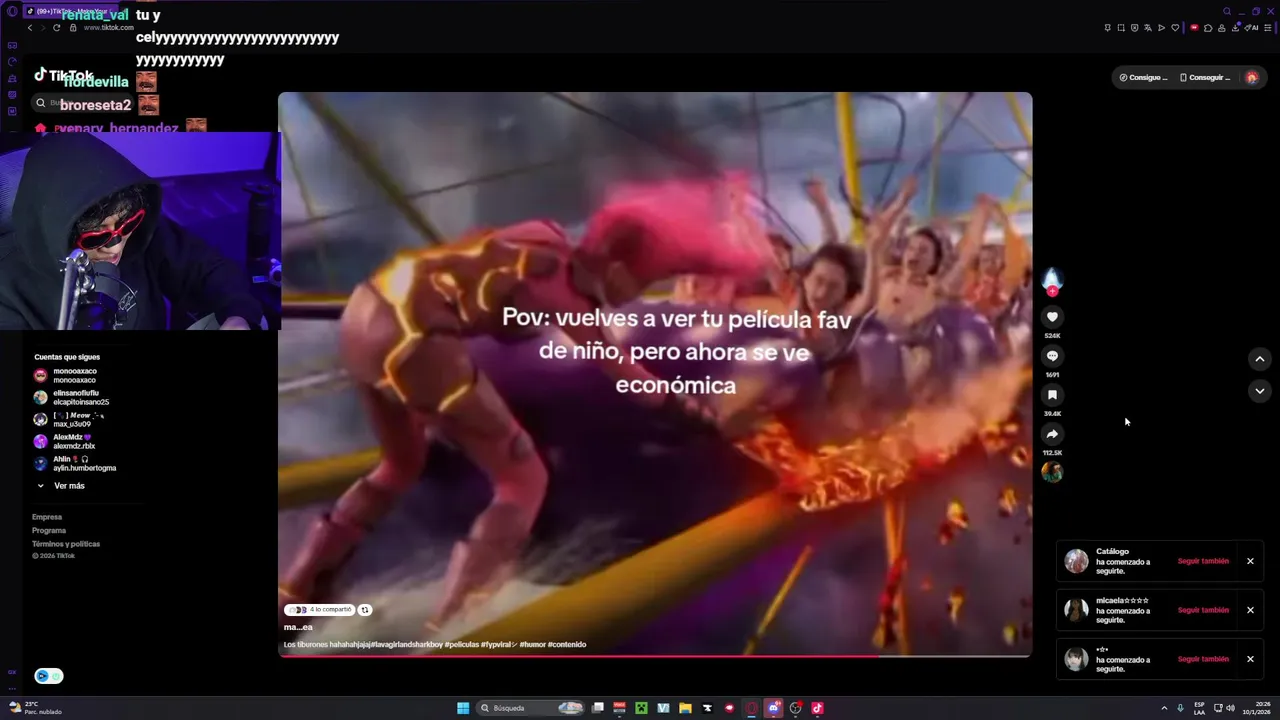Open the pinboard pin icon in the toolbar
1280x720 pixels.
1107,28
